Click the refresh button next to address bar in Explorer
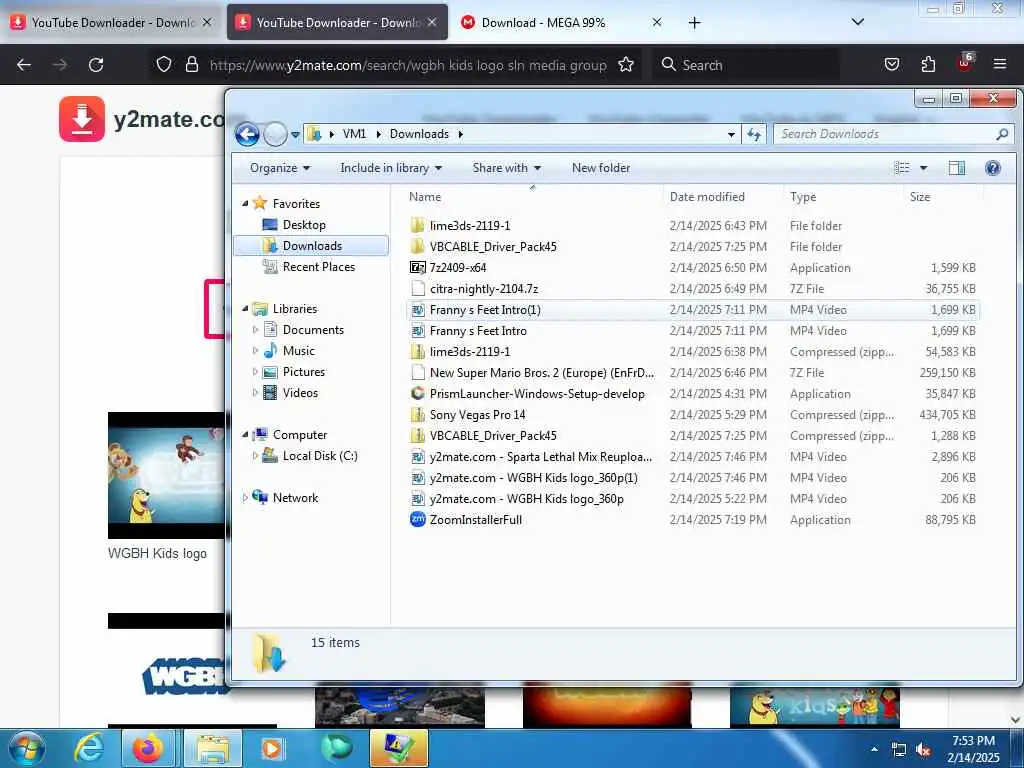The image size is (1024, 768). [754, 135]
